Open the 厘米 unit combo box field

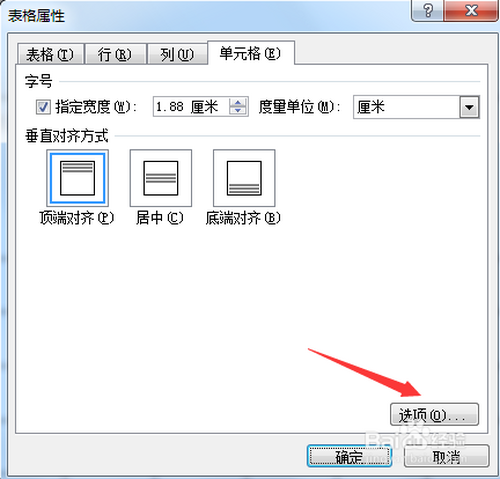(x=416, y=107)
